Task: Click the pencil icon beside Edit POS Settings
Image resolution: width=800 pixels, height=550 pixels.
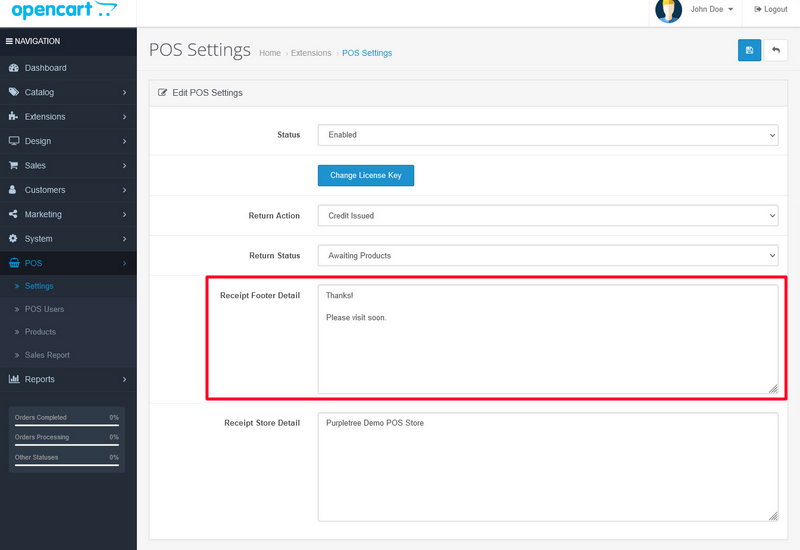Action: pyautogui.click(x=162, y=92)
